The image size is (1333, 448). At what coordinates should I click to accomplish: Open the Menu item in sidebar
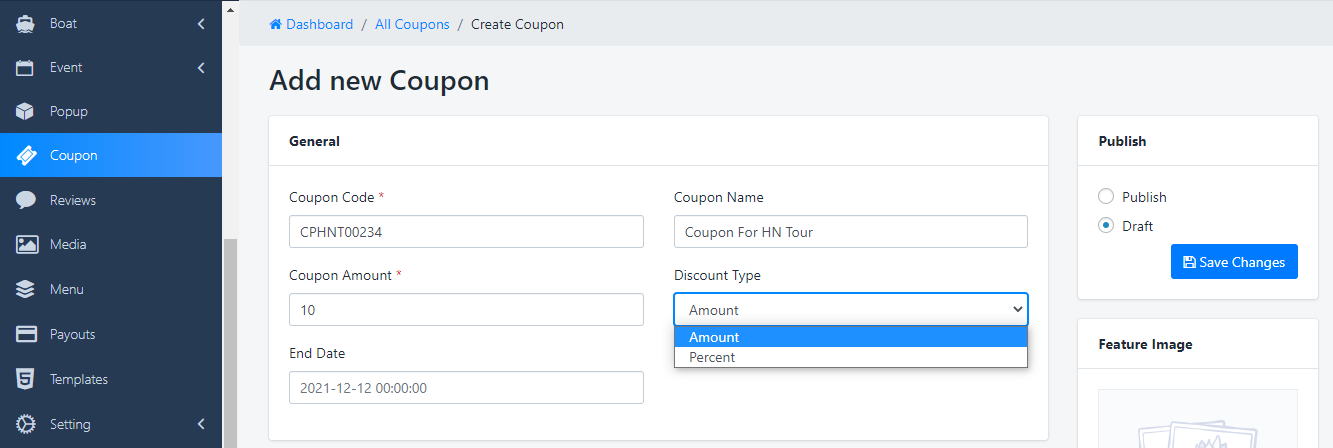pos(67,290)
